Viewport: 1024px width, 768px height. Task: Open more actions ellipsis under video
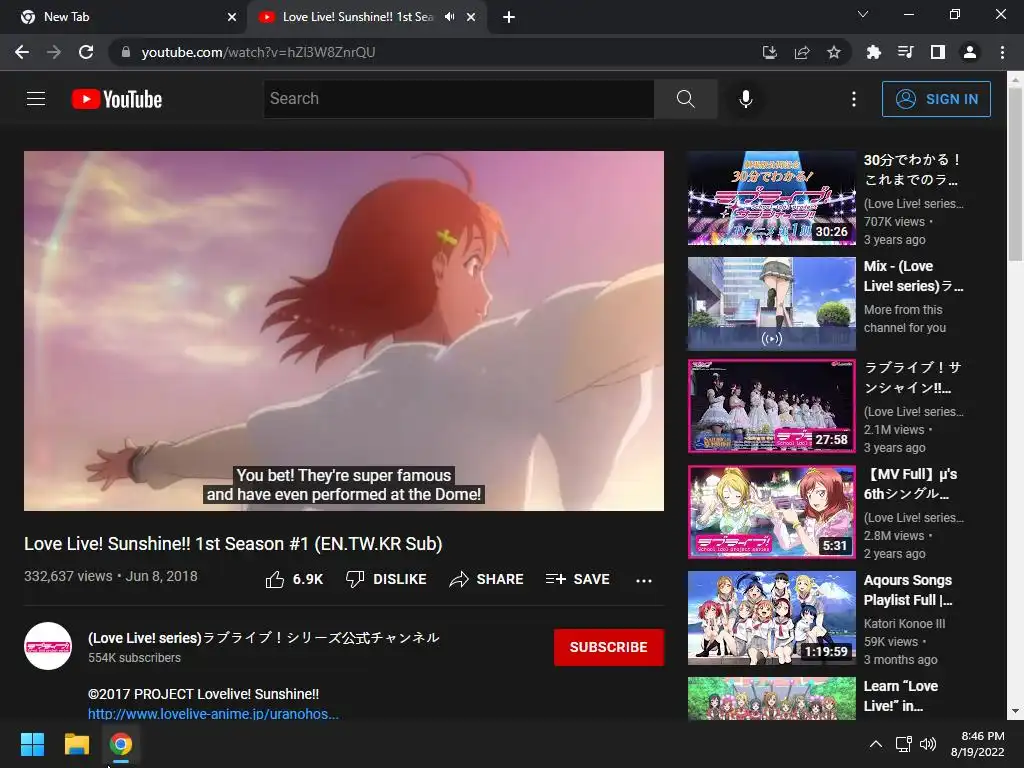644,580
